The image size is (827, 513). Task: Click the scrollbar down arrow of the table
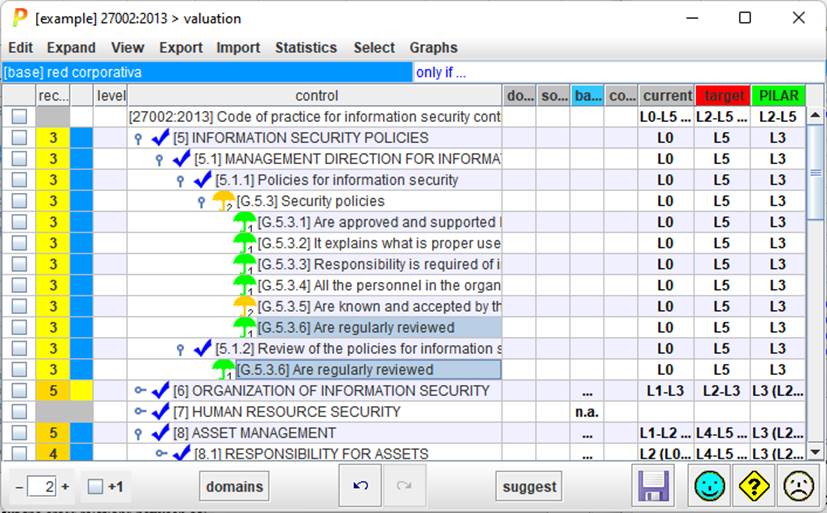[x=815, y=452]
